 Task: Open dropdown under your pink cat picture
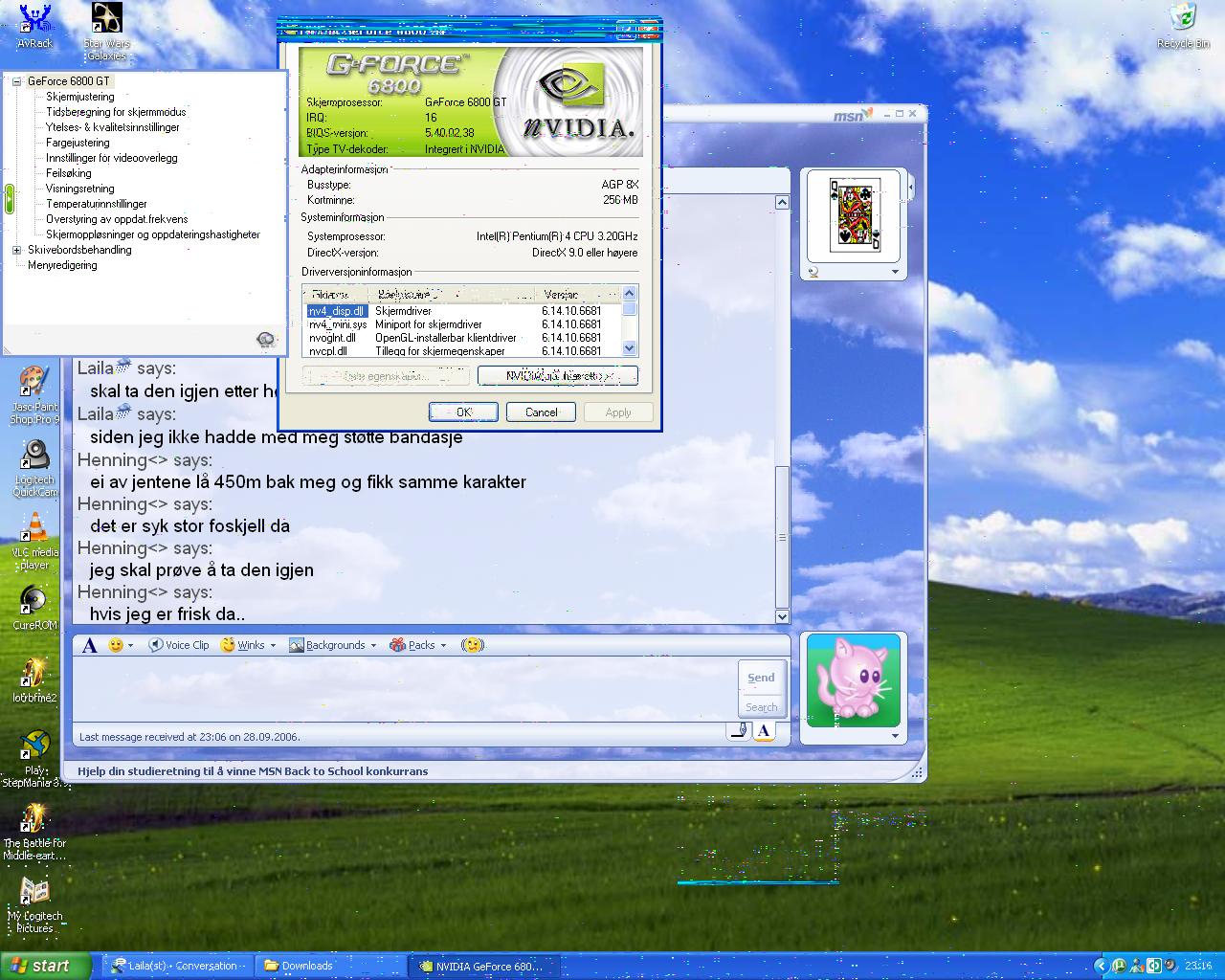tap(895, 736)
